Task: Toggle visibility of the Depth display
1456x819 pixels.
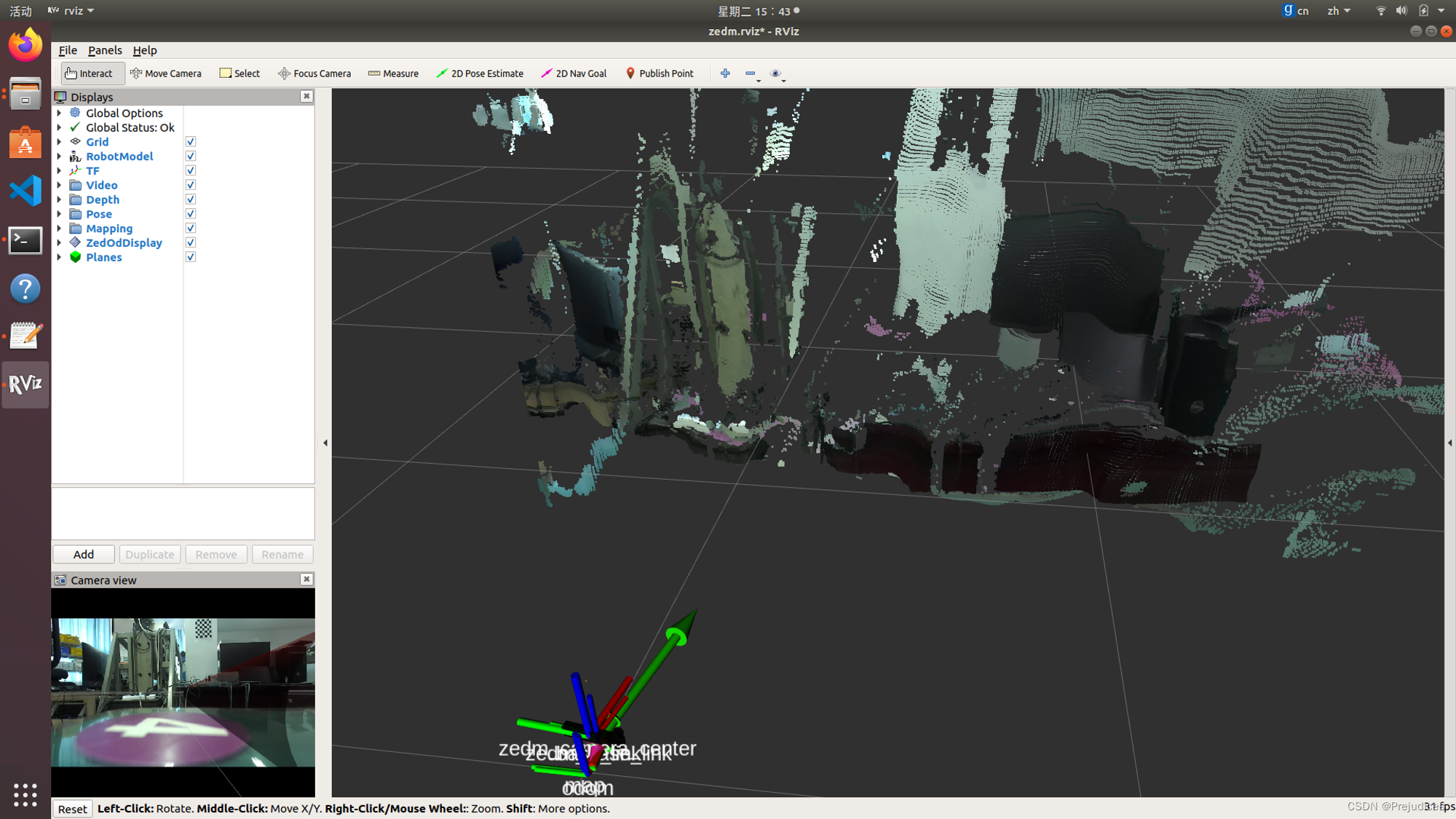Action: [x=191, y=199]
